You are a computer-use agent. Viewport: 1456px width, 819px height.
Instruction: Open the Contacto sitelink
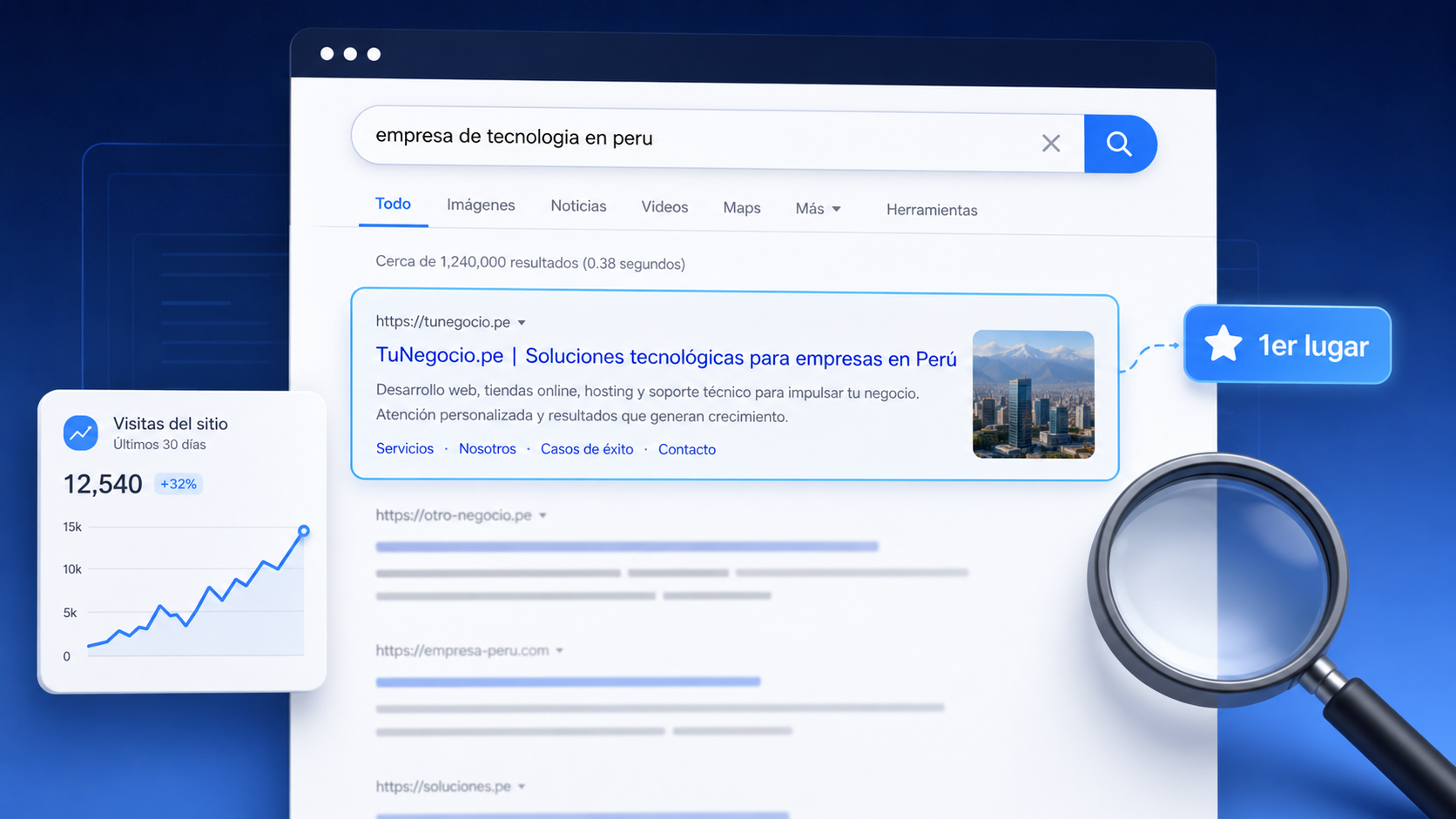click(687, 450)
